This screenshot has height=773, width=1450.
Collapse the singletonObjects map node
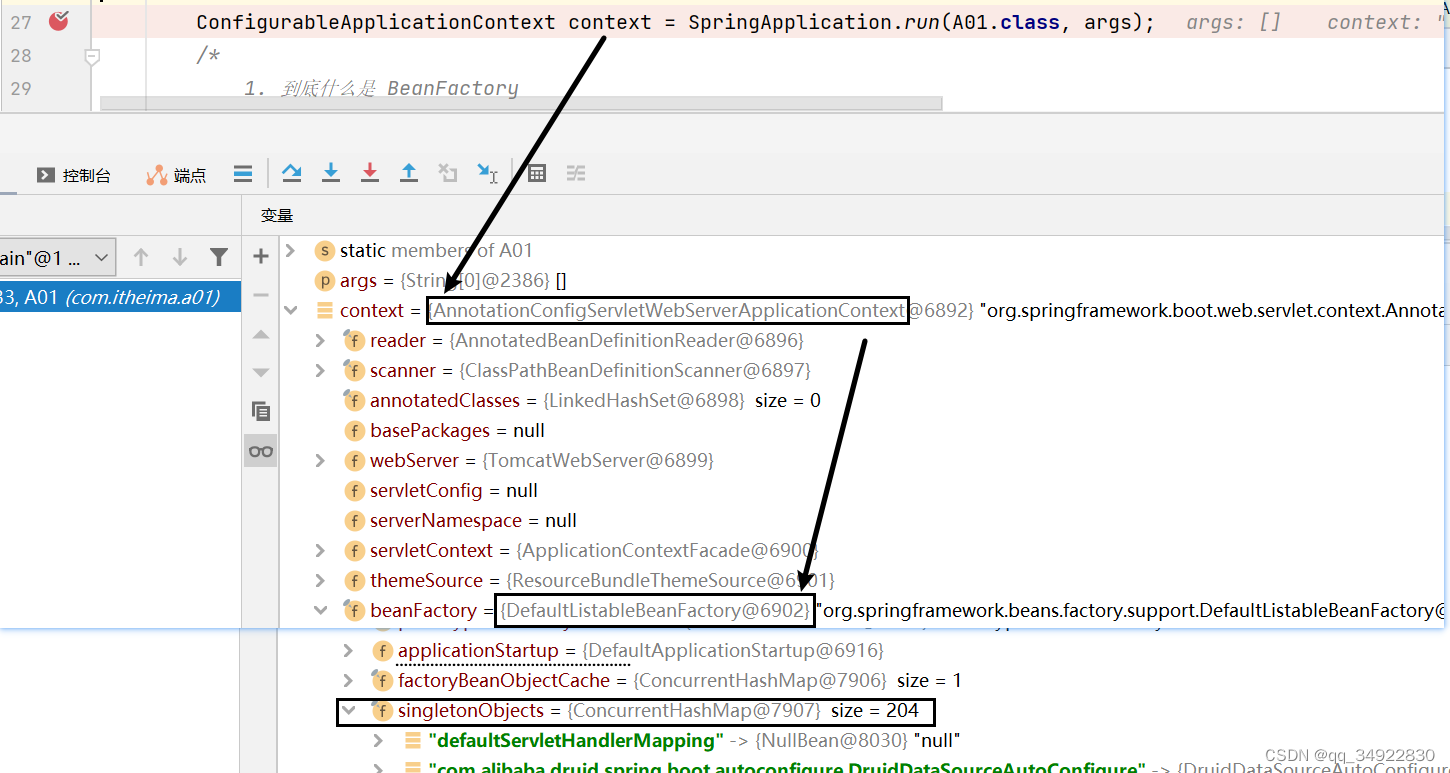347,711
